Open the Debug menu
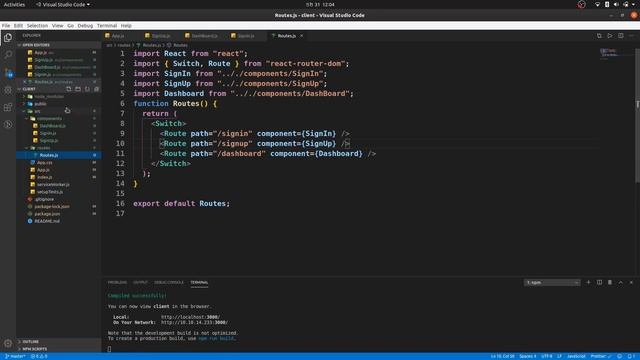Viewport: 640px width, 360px height. pos(85,25)
